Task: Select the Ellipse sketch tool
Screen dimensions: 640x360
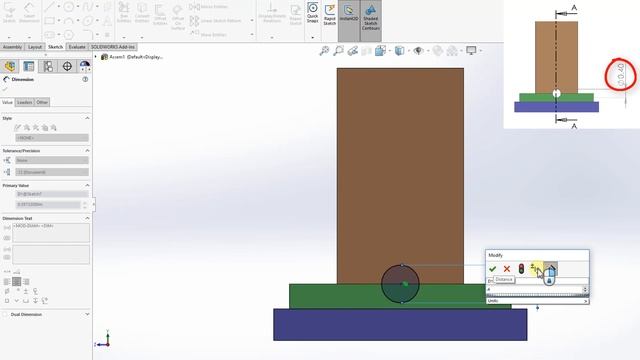Action: [x=88, y=20]
